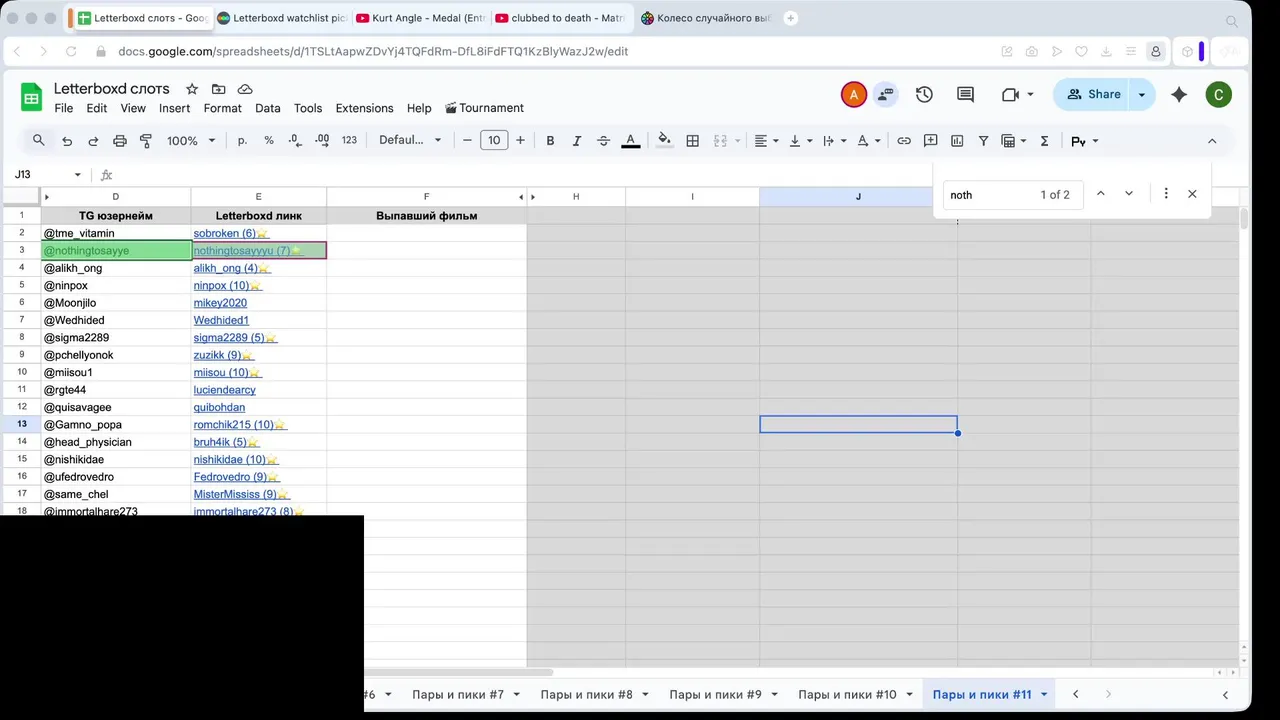The width and height of the screenshot is (1280, 720).
Task: Toggle bold formatting
Action: [x=550, y=141]
